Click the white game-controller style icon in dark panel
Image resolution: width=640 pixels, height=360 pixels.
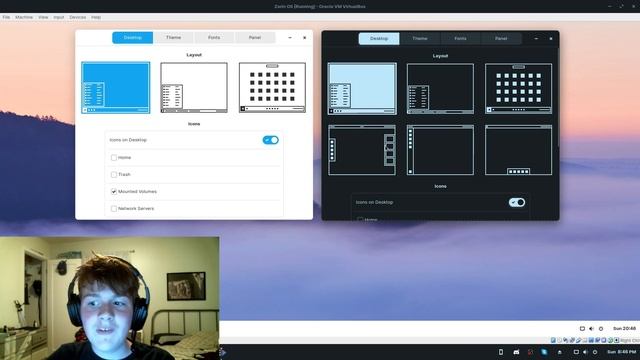tap(516, 352)
